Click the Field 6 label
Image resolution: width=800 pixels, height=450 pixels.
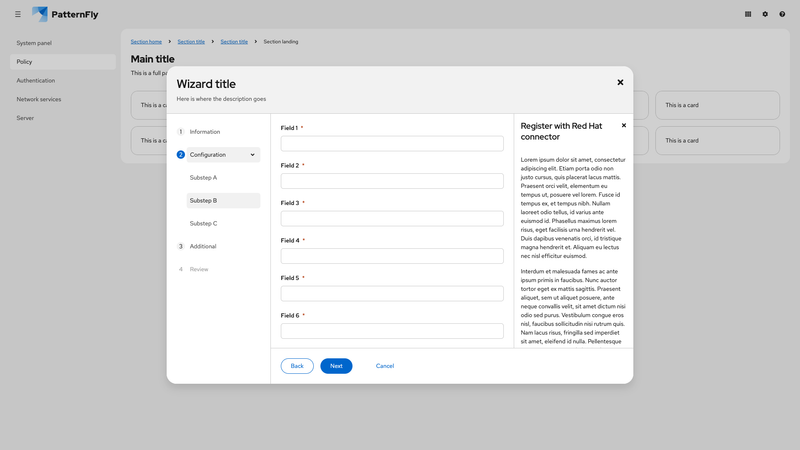[x=290, y=315]
